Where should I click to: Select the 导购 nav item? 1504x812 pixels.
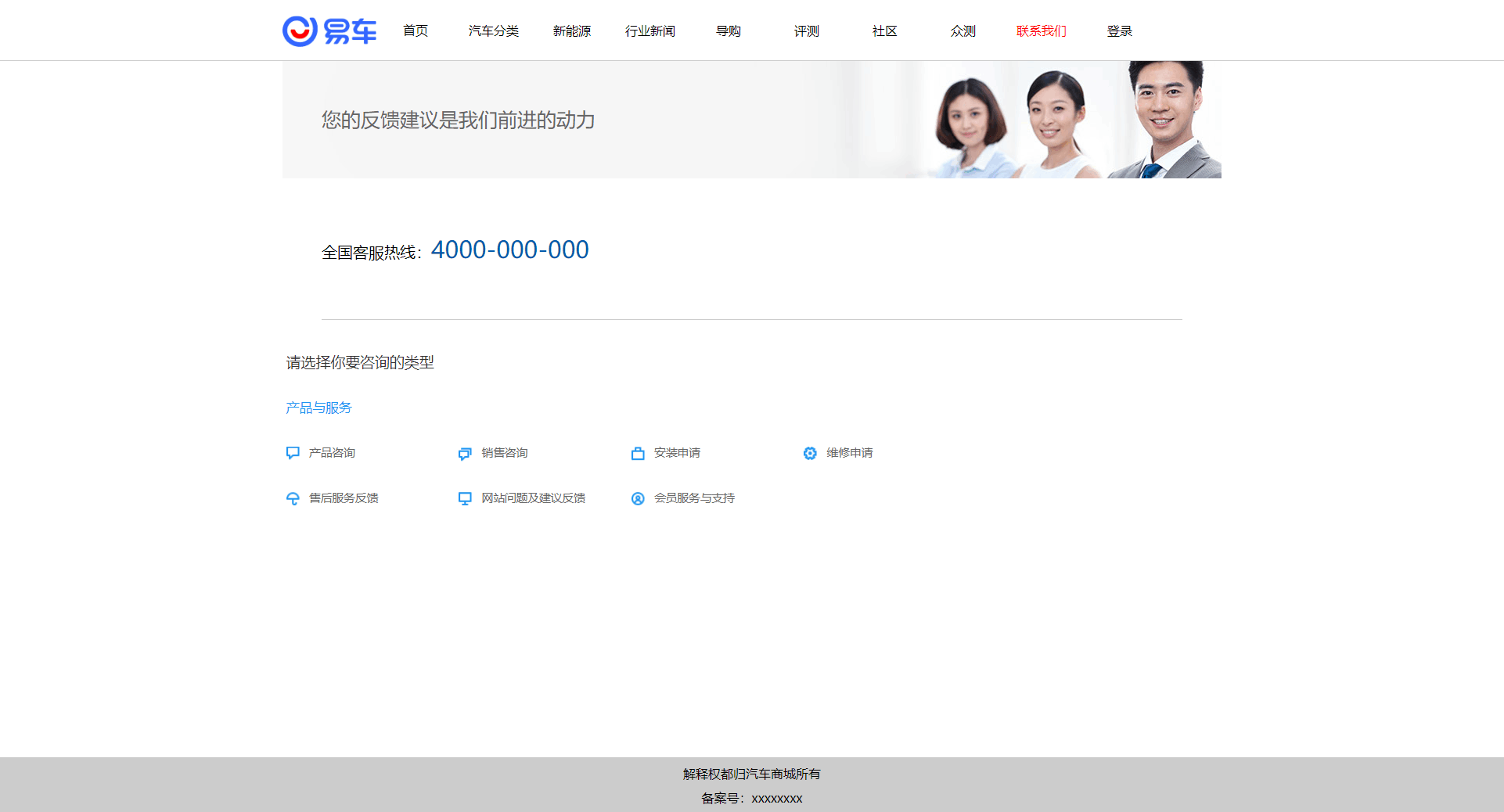(729, 31)
